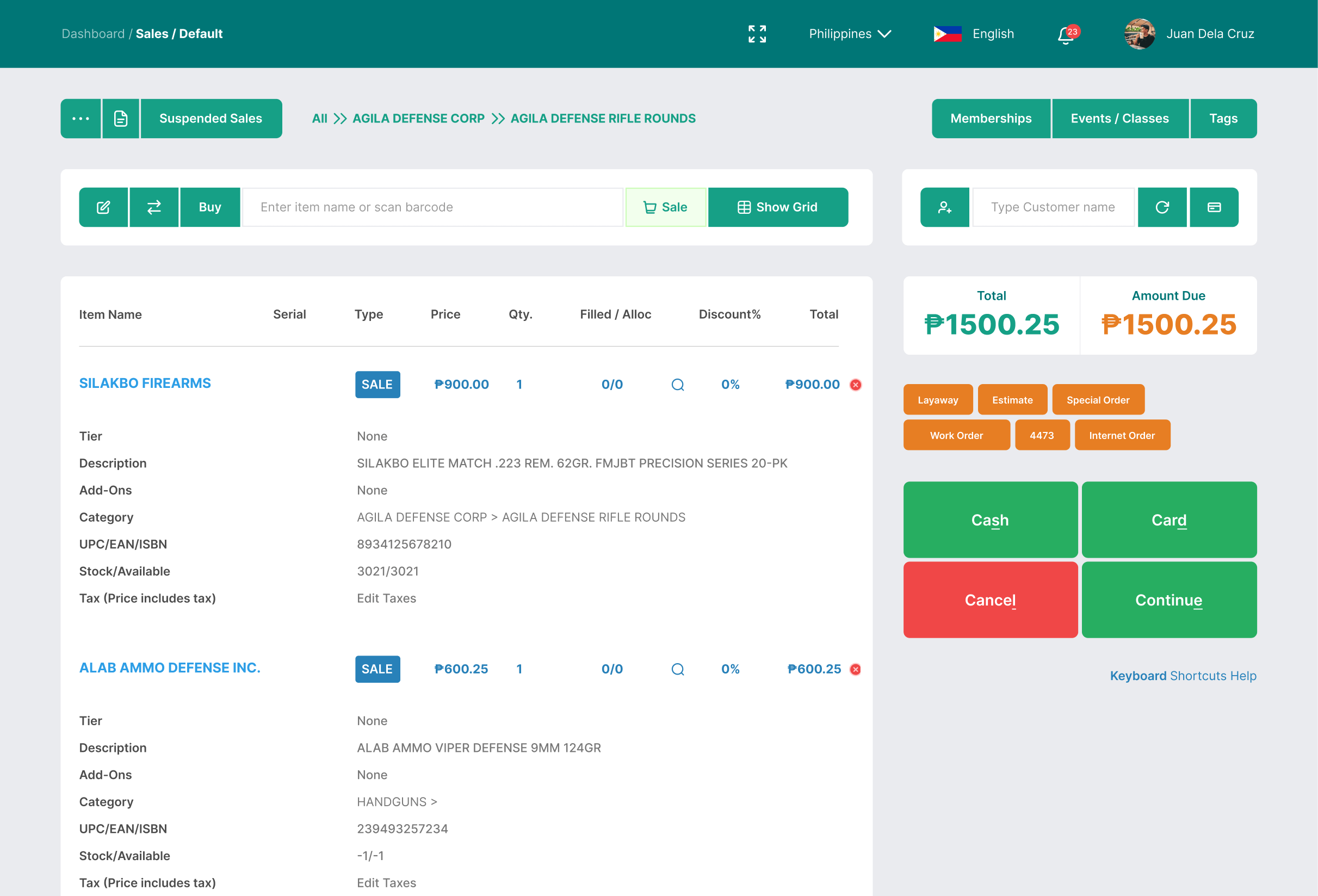Viewport: 1318px width, 896px height.
Task: Click Edit Taxes for ALAB AMMO DEFENSE
Action: point(386,883)
